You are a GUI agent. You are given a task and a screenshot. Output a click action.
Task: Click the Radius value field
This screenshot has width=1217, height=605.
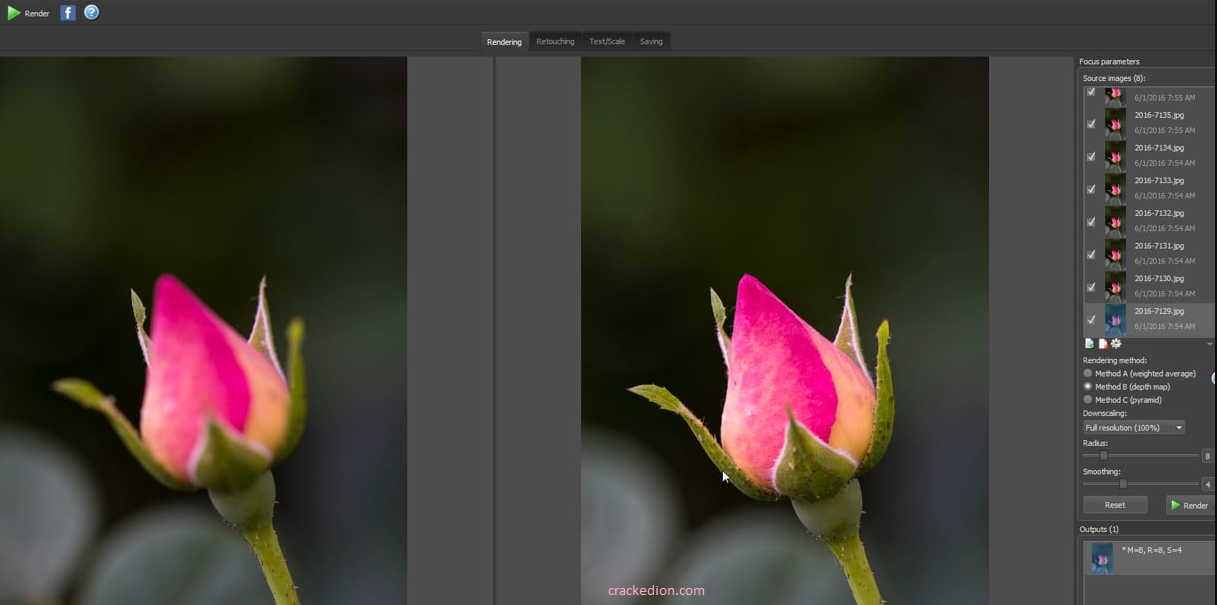[x=1208, y=456]
